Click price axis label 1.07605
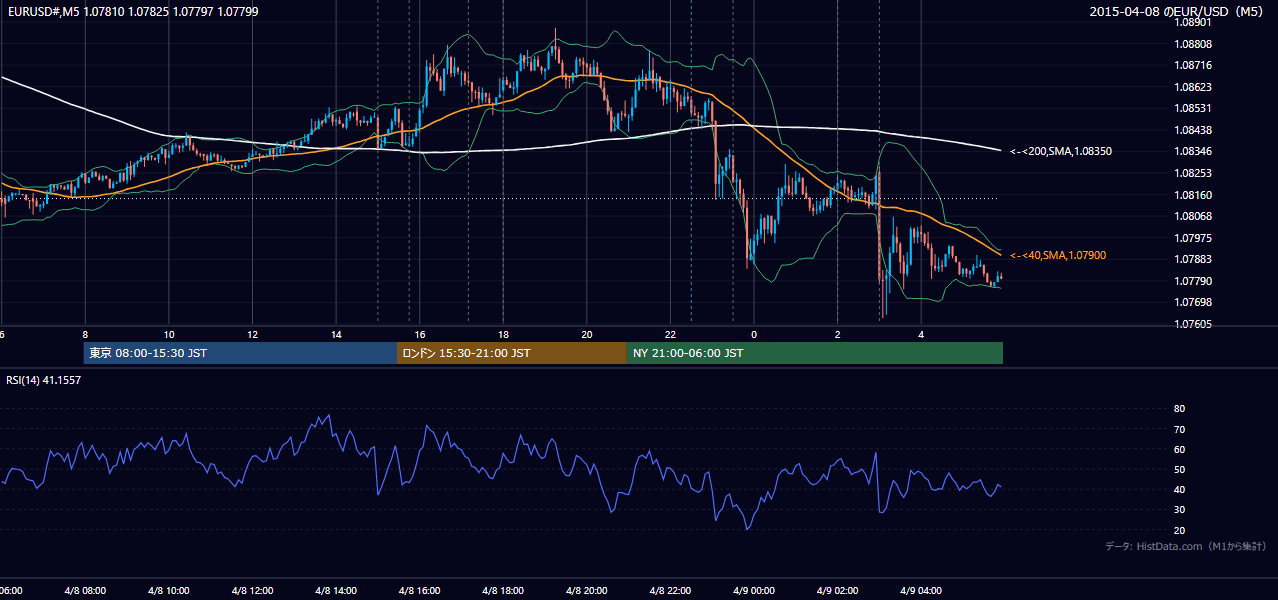Viewport: 1278px width, 600px height. pyautogui.click(x=1193, y=324)
